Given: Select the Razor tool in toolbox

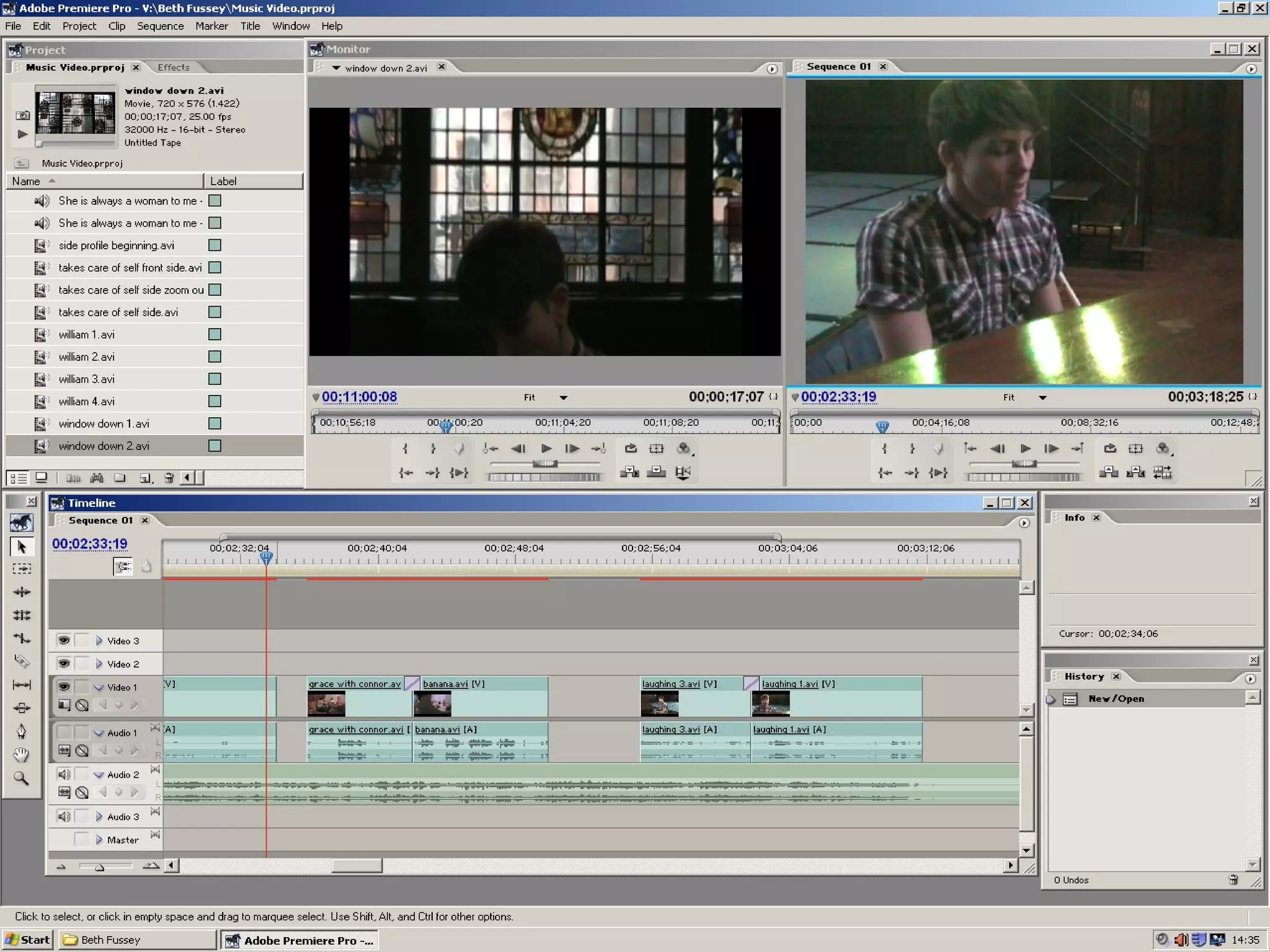Looking at the screenshot, I should click(22, 661).
